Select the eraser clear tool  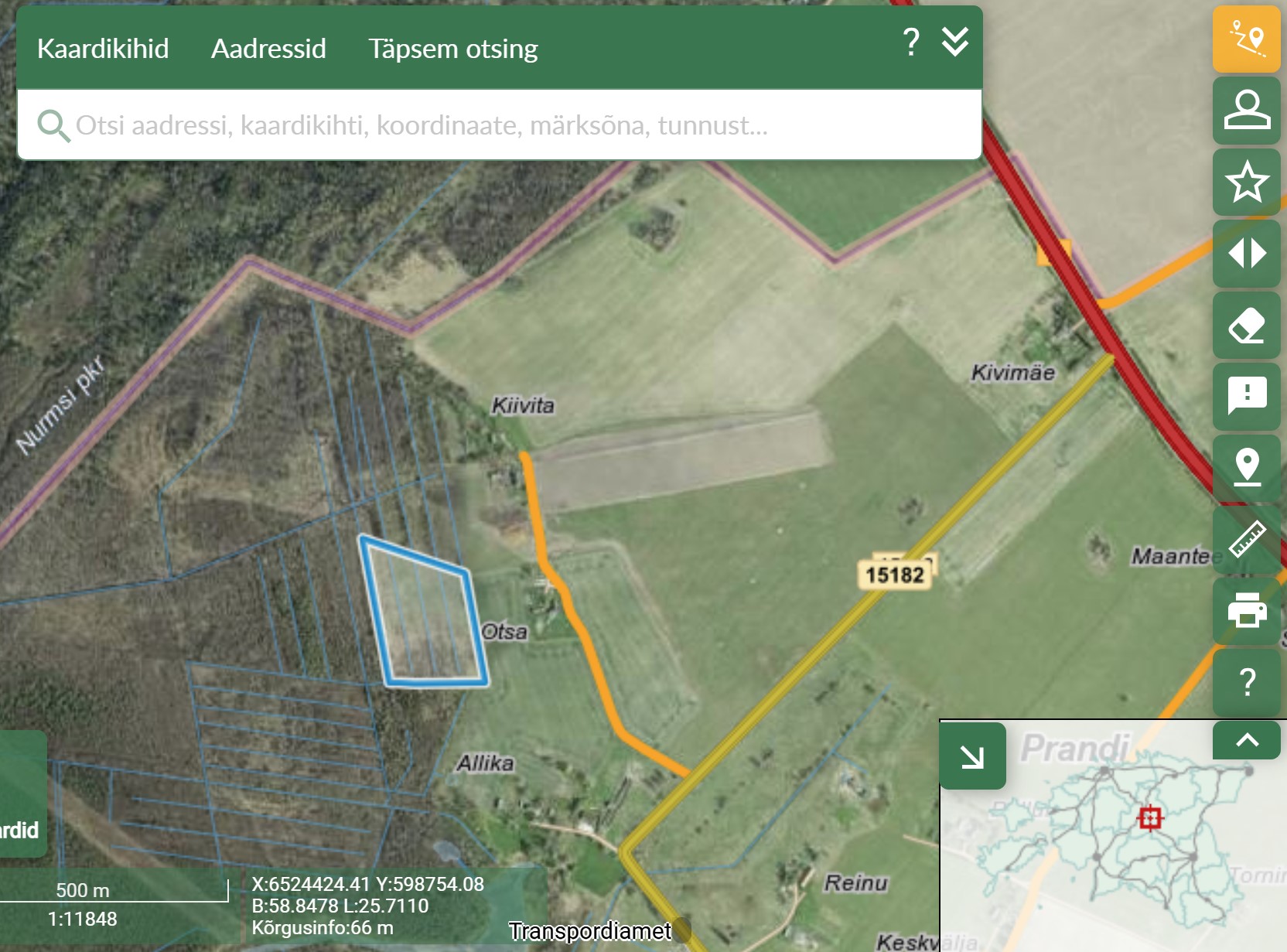click(1246, 326)
